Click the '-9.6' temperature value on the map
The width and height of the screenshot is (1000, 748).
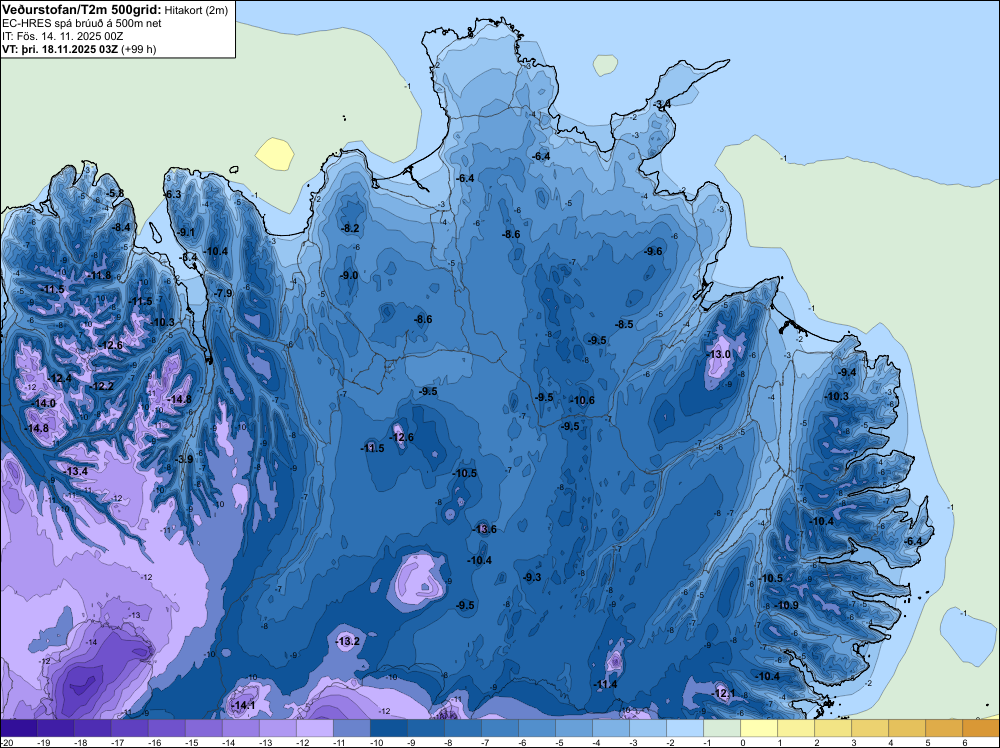(x=654, y=251)
